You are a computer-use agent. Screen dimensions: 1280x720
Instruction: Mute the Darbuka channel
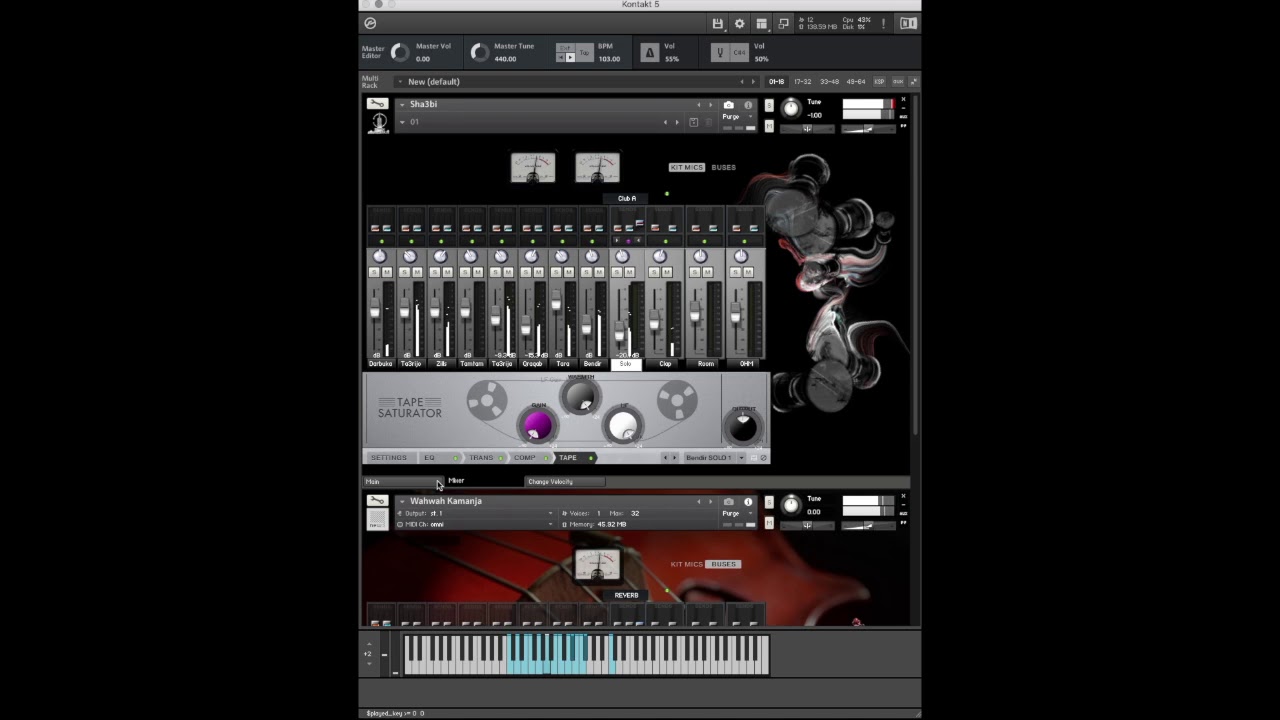[387, 272]
